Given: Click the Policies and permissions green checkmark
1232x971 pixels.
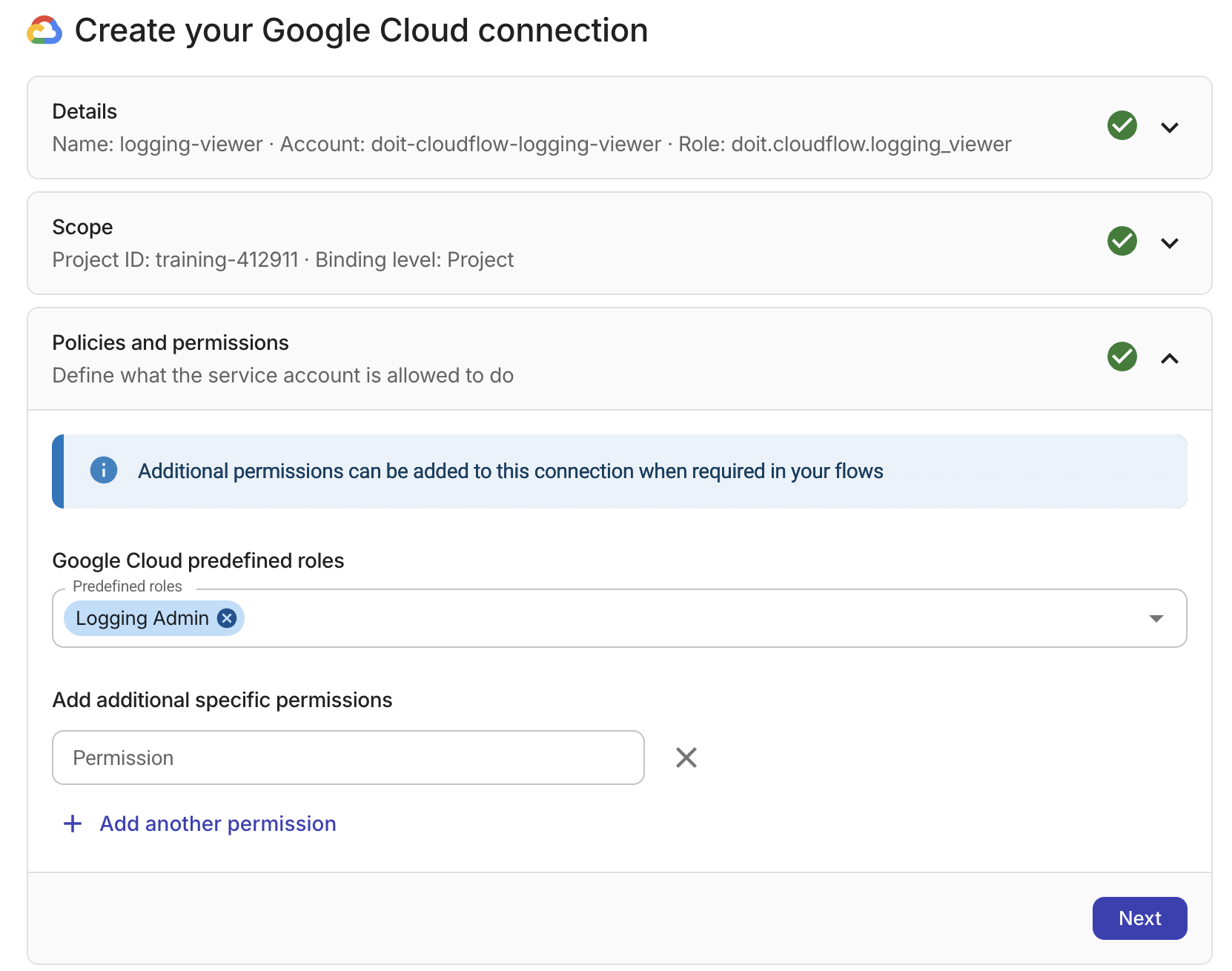Looking at the screenshot, I should [x=1122, y=357].
